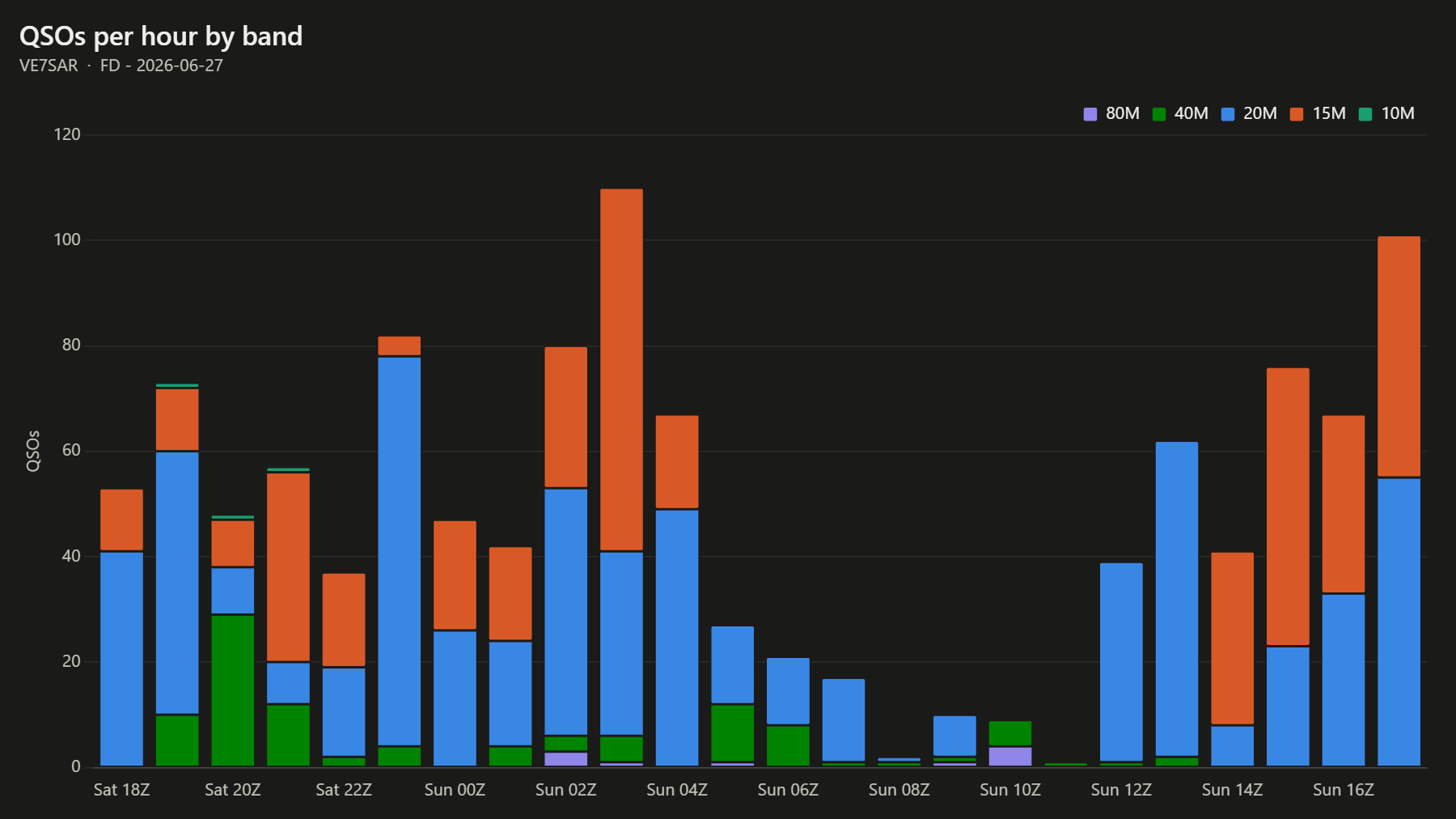Toggle the 80M legend label
Viewport: 1456px width, 819px height.
click(x=1123, y=114)
